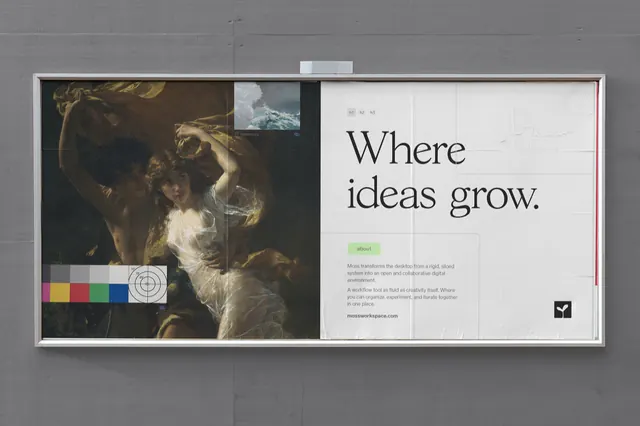Click the headline word "Where"
The image size is (640, 426).
click(x=406, y=148)
